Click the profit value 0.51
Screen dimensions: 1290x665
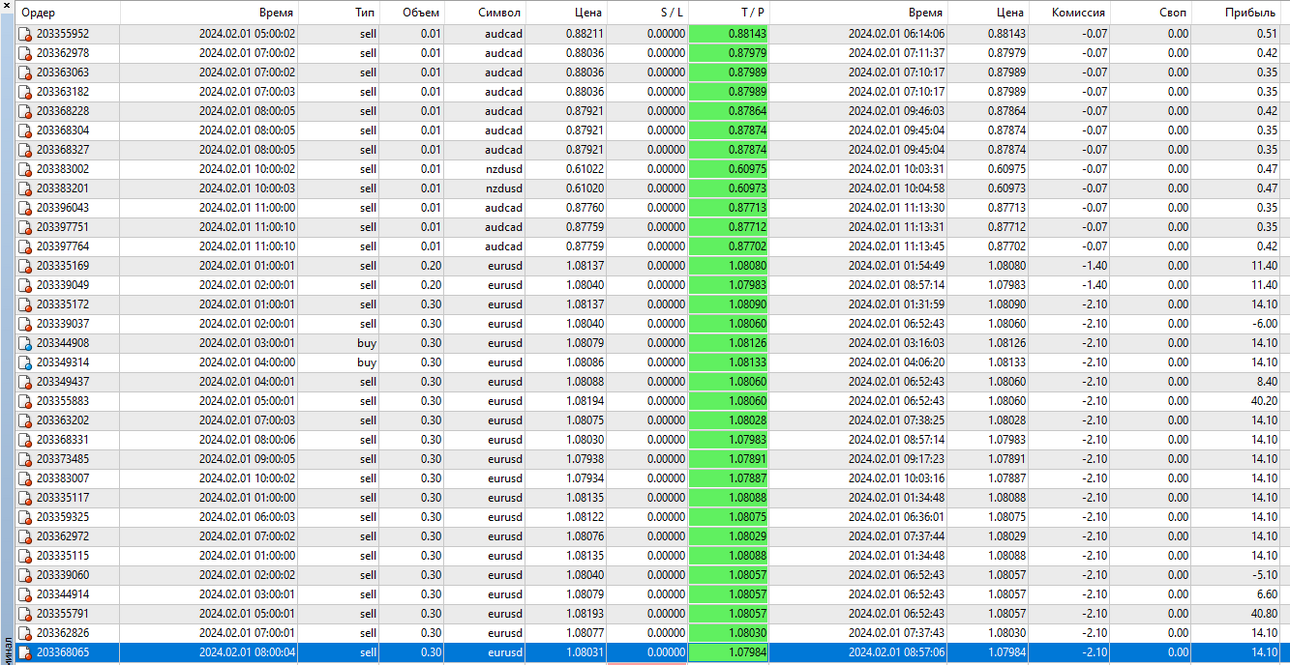coord(1267,34)
